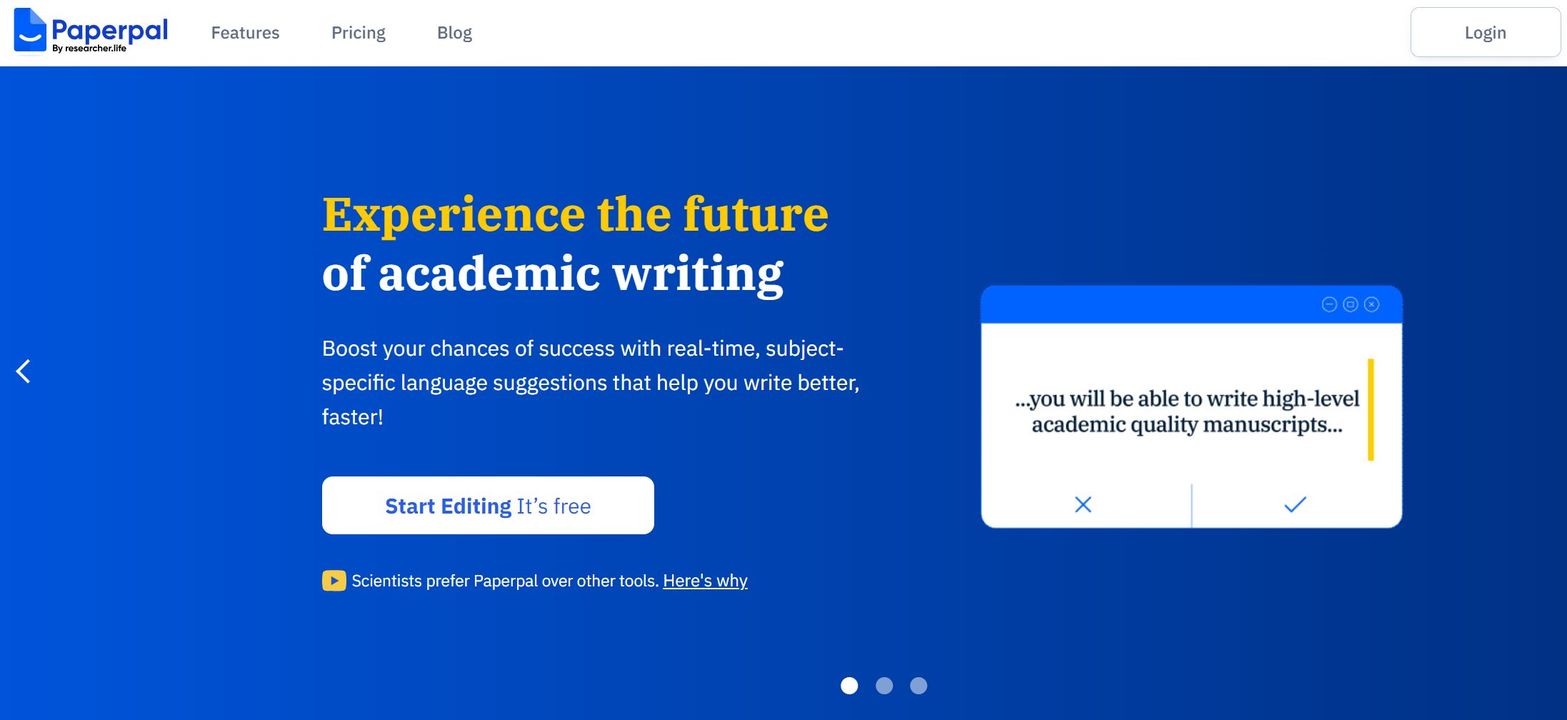The image size is (1567, 720).
Task: Click the Paperpal logo icon
Action: point(30,30)
